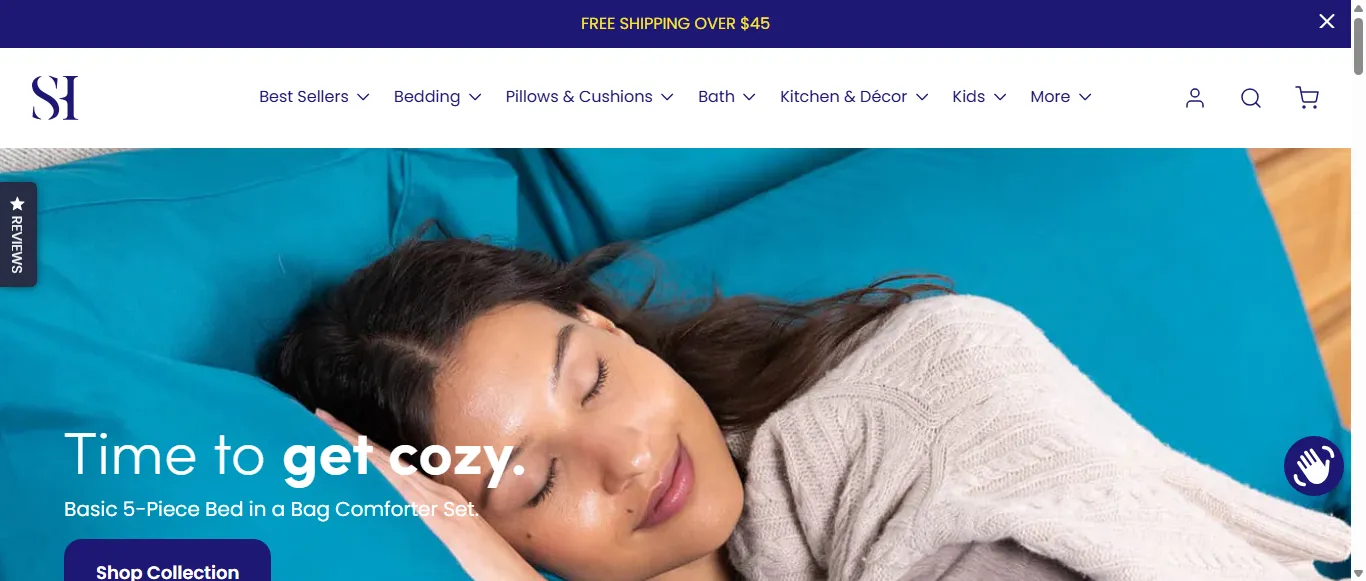Click the Free Shipping Over $45 text
The height and width of the screenshot is (581, 1366).
[x=675, y=23]
